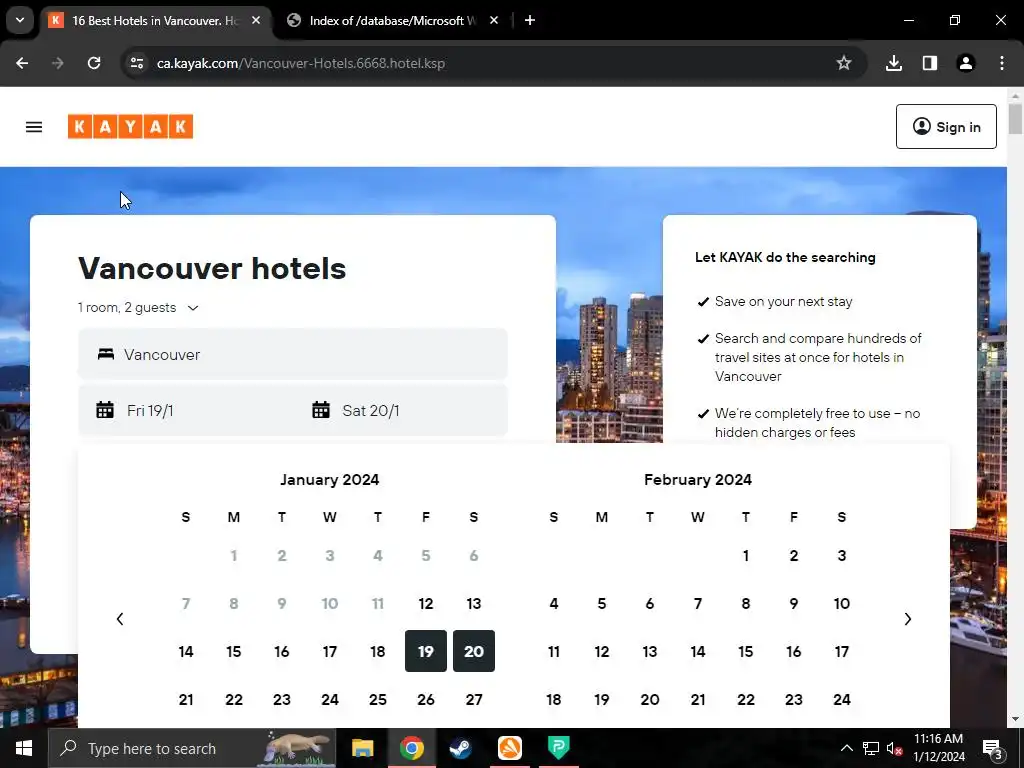Select January 27 in calendar

click(474, 699)
